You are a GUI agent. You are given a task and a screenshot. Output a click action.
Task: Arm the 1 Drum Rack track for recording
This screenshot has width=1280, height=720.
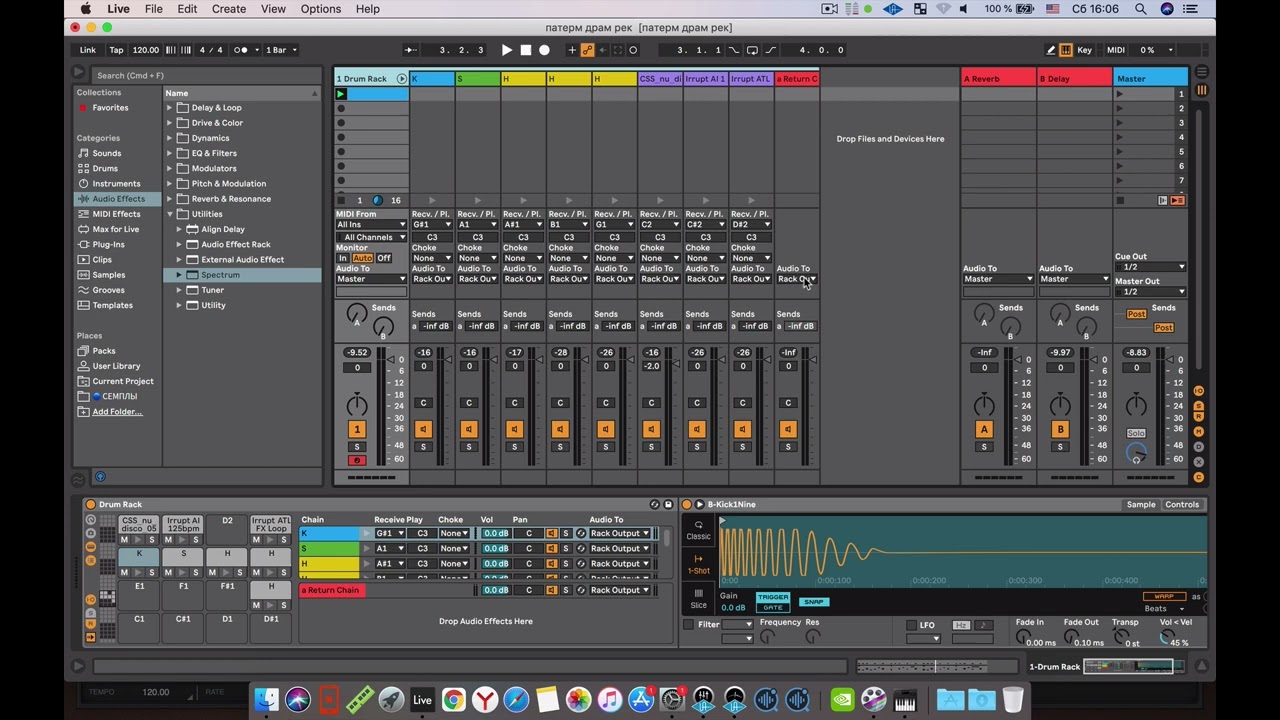click(x=357, y=460)
